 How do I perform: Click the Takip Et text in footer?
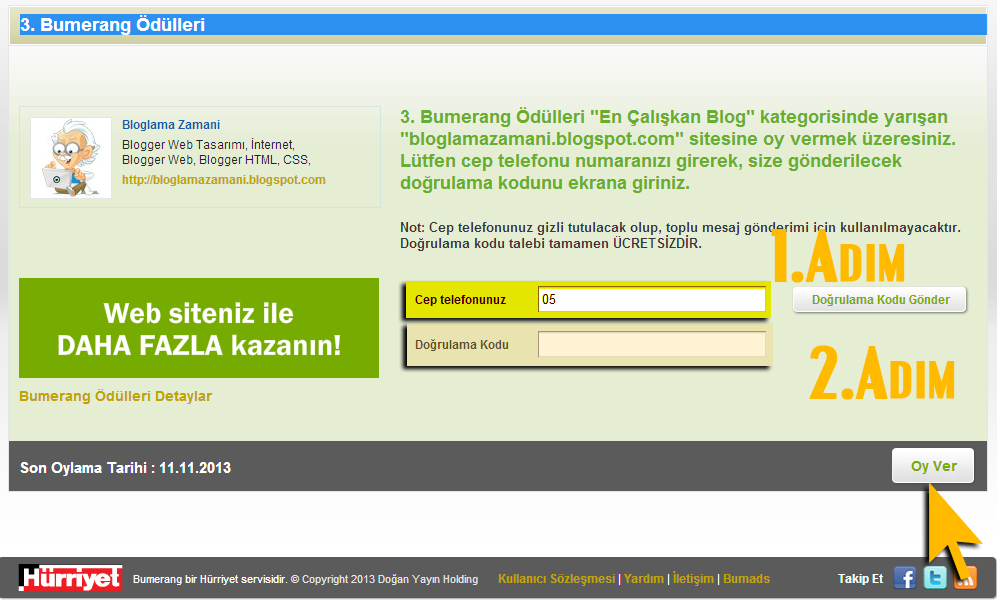point(860,579)
